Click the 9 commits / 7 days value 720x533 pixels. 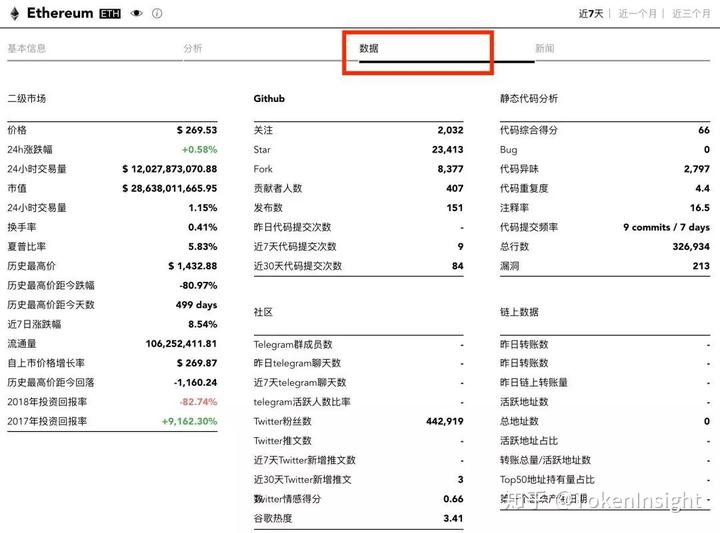666,227
